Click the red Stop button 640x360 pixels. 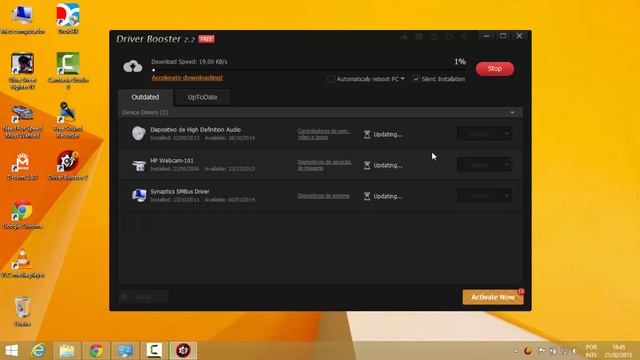(495, 69)
